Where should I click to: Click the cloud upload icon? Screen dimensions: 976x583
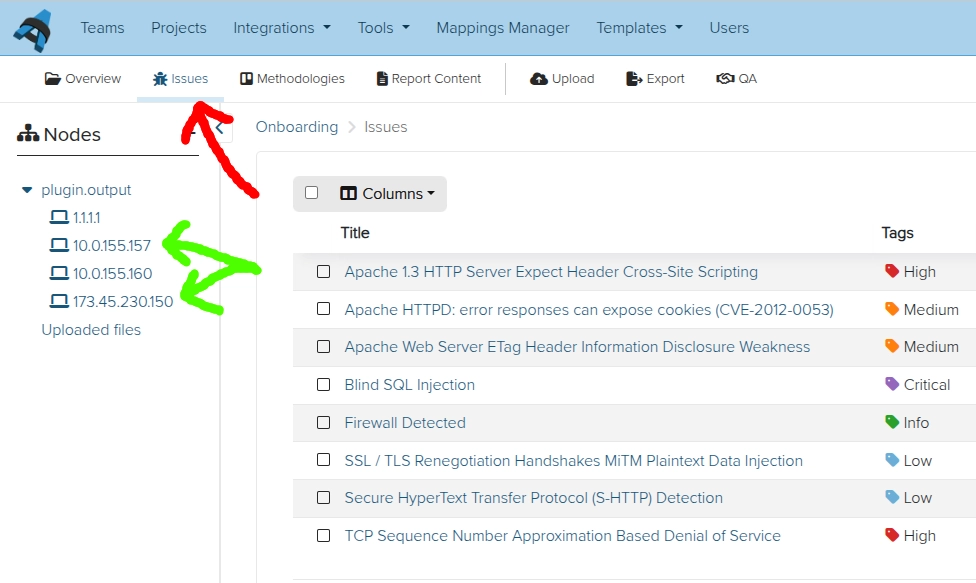tap(538, 78)
